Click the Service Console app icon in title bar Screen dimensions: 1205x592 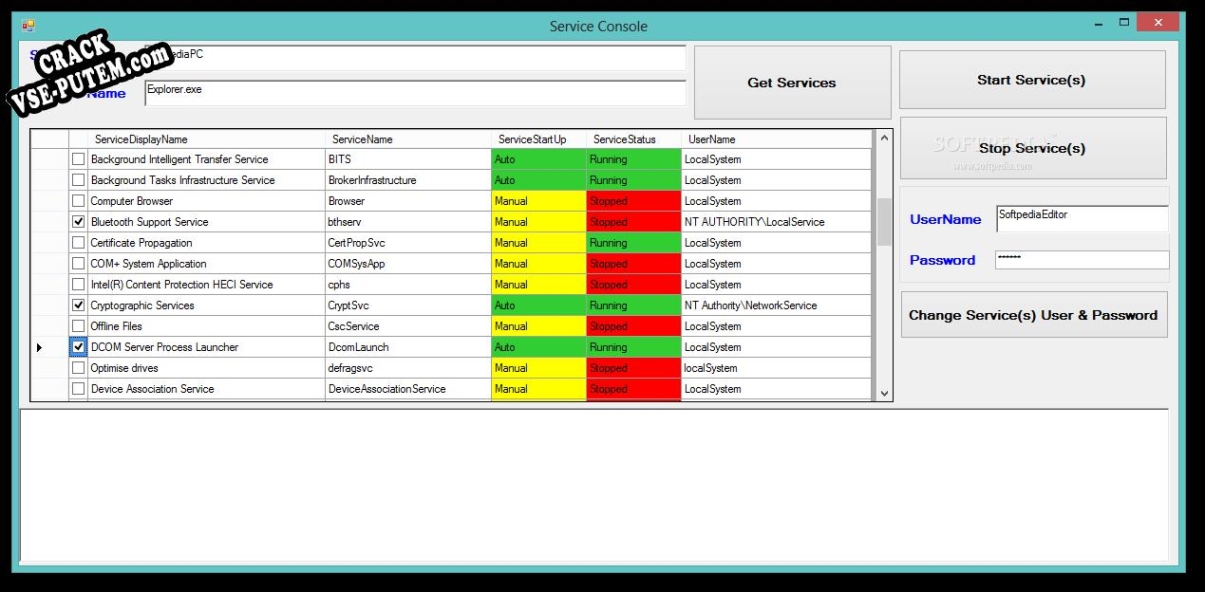tap(28, 25)
